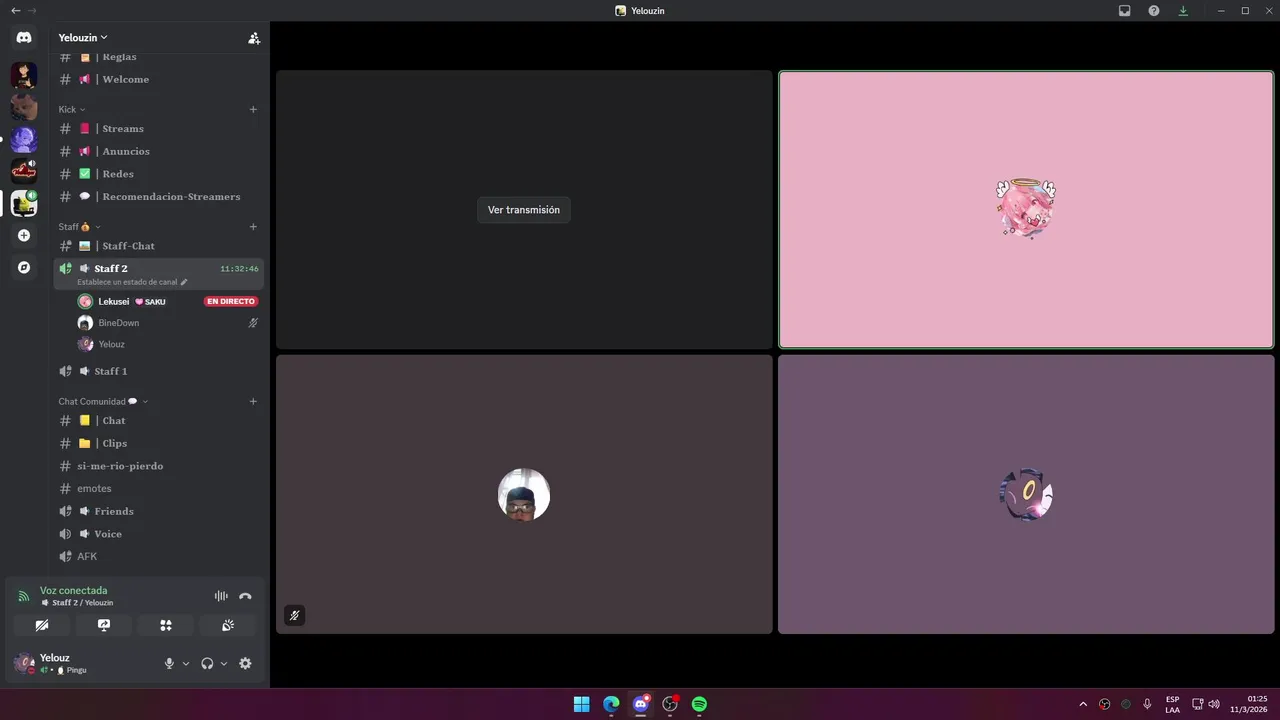Click the green download update icon

(x=1183, y=11)
